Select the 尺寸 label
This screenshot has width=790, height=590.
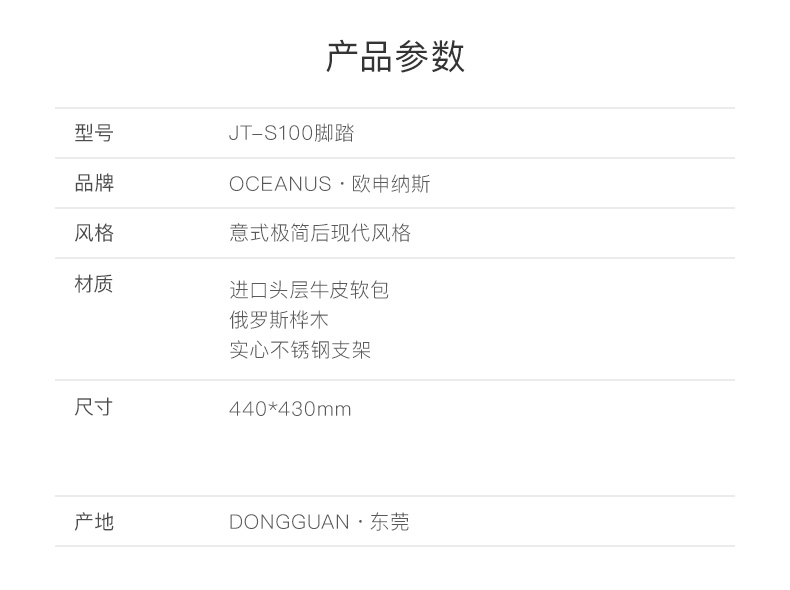pyautogui.click(x=94, y=407)
